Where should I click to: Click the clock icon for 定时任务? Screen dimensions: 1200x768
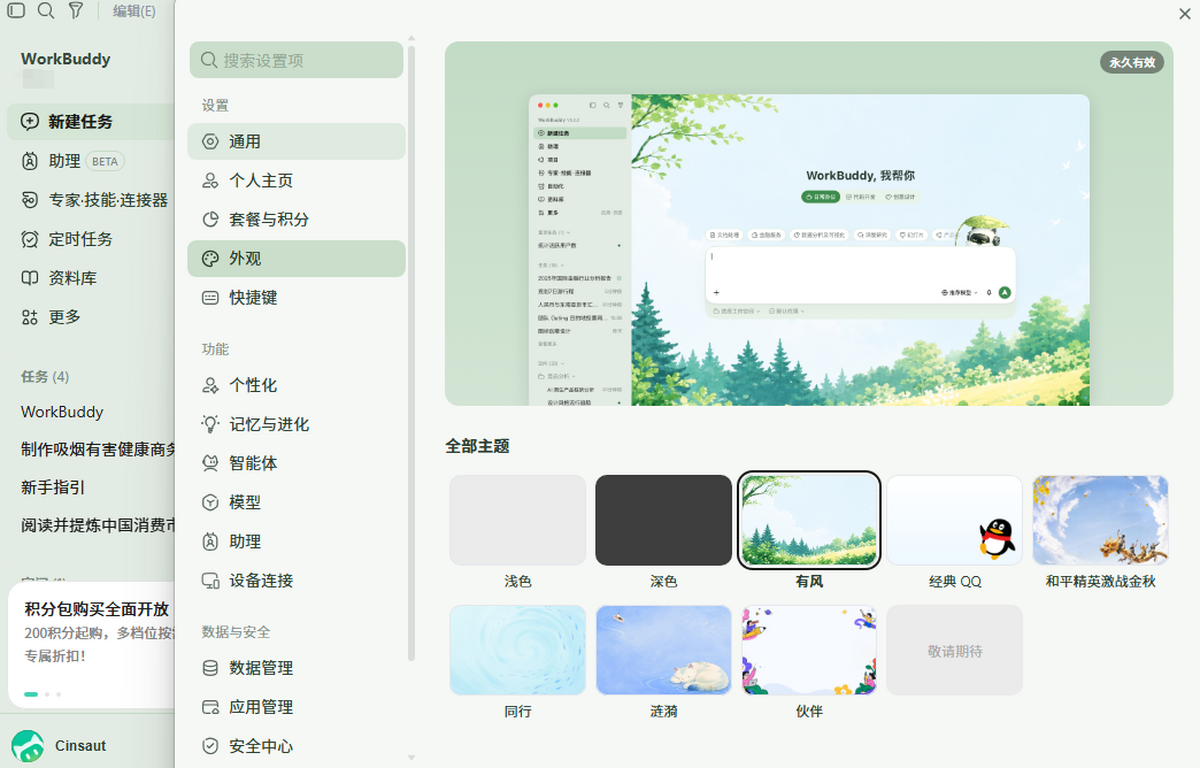(30, 239)
